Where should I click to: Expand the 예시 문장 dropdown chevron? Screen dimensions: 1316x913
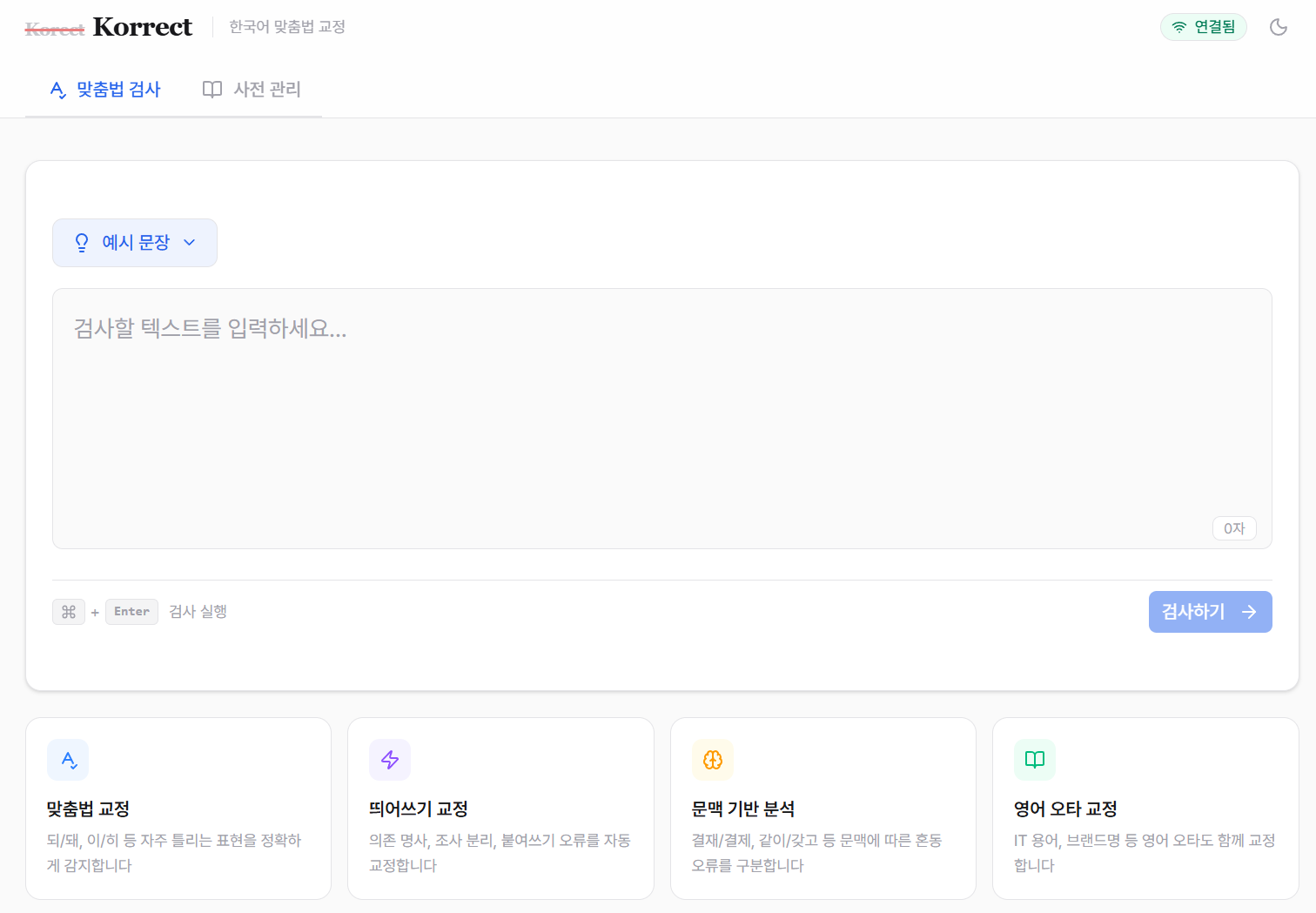(190, 243)
